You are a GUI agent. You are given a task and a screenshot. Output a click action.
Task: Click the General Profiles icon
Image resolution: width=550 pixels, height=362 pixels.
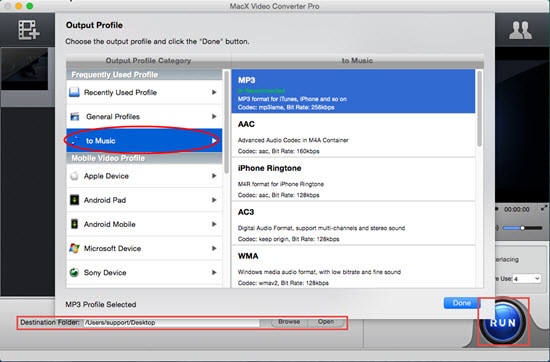tap(75, 116)
